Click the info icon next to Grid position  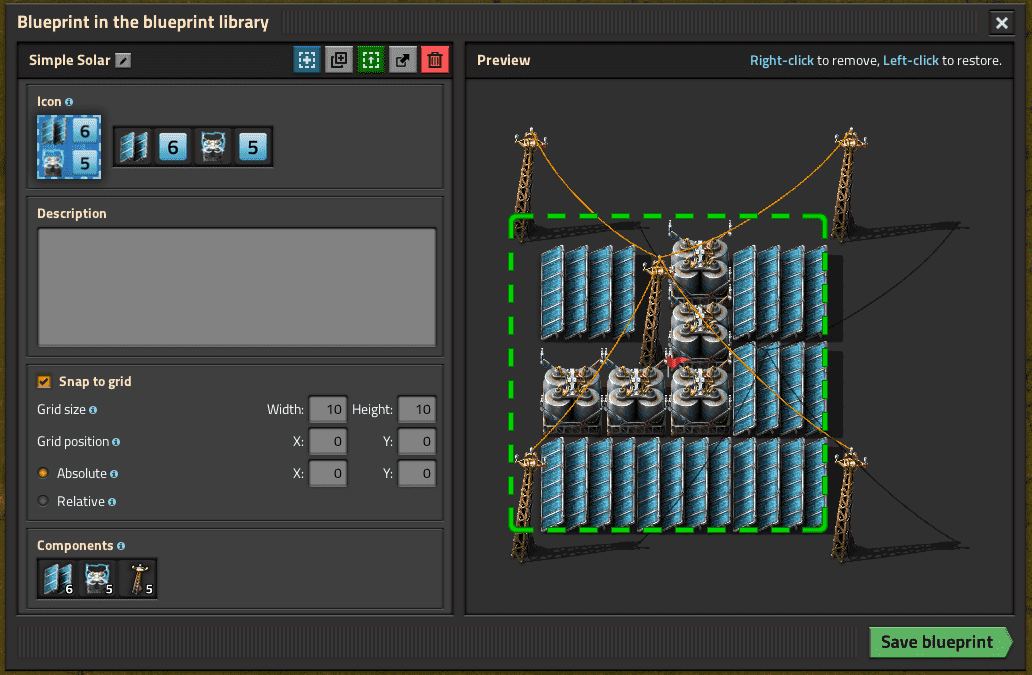pos(116,442)
